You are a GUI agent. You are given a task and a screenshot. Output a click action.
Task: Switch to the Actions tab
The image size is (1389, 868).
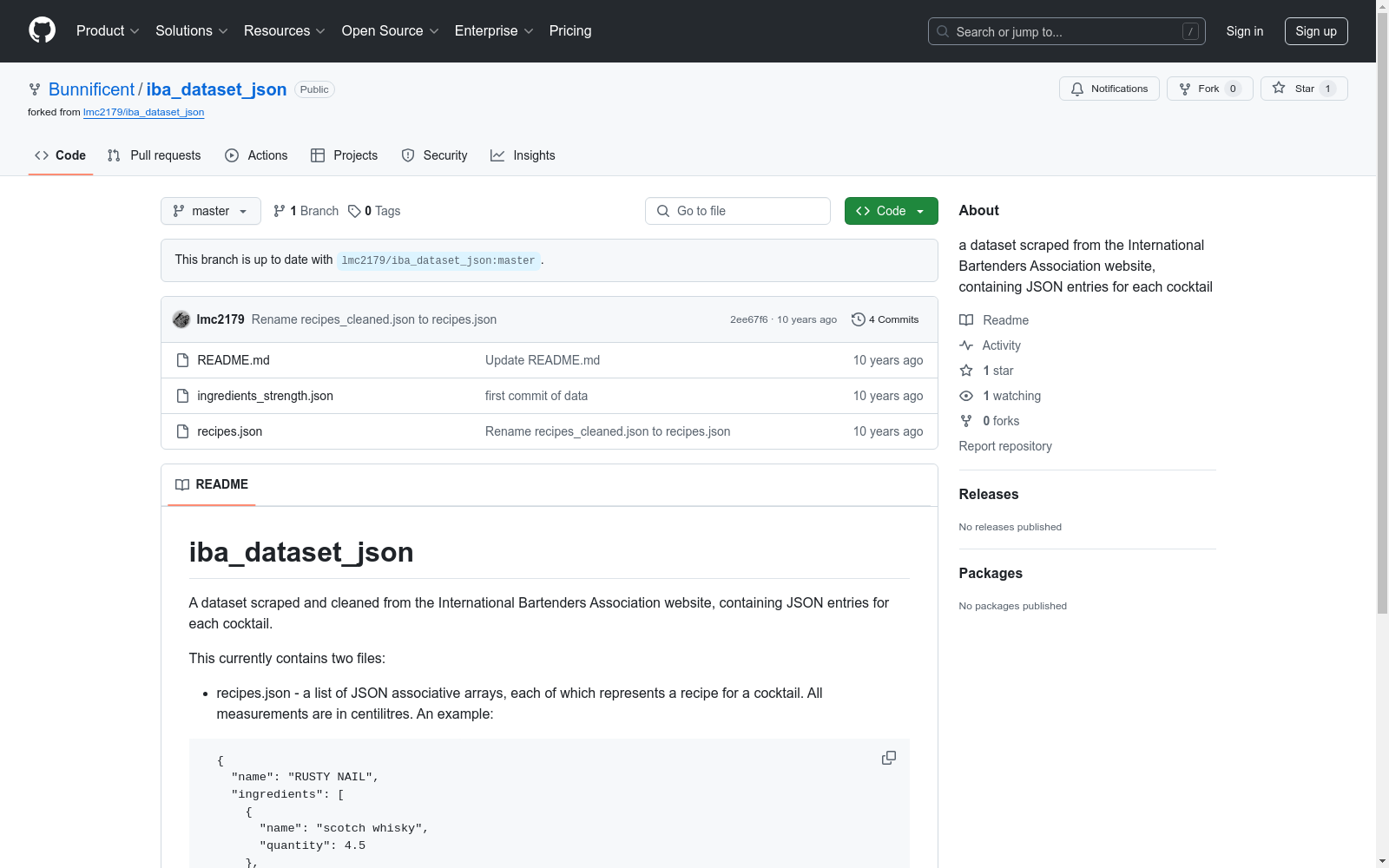(256, 155)
